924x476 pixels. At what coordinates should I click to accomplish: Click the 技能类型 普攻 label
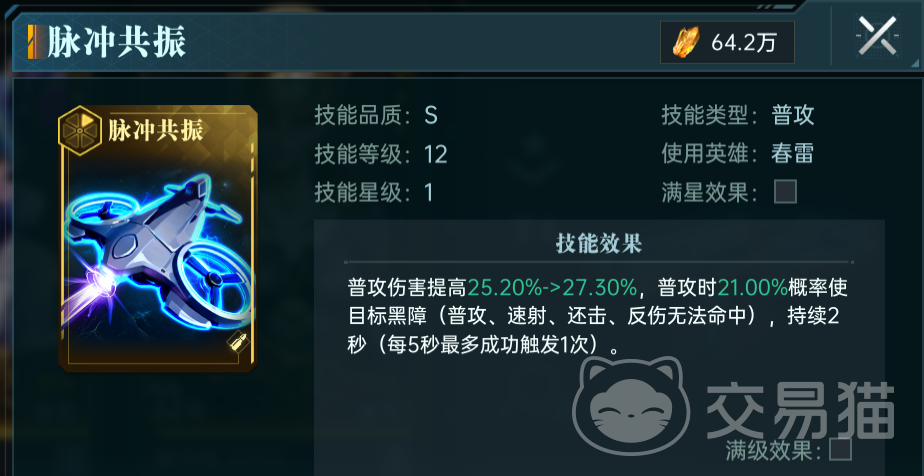coord(738,115)
